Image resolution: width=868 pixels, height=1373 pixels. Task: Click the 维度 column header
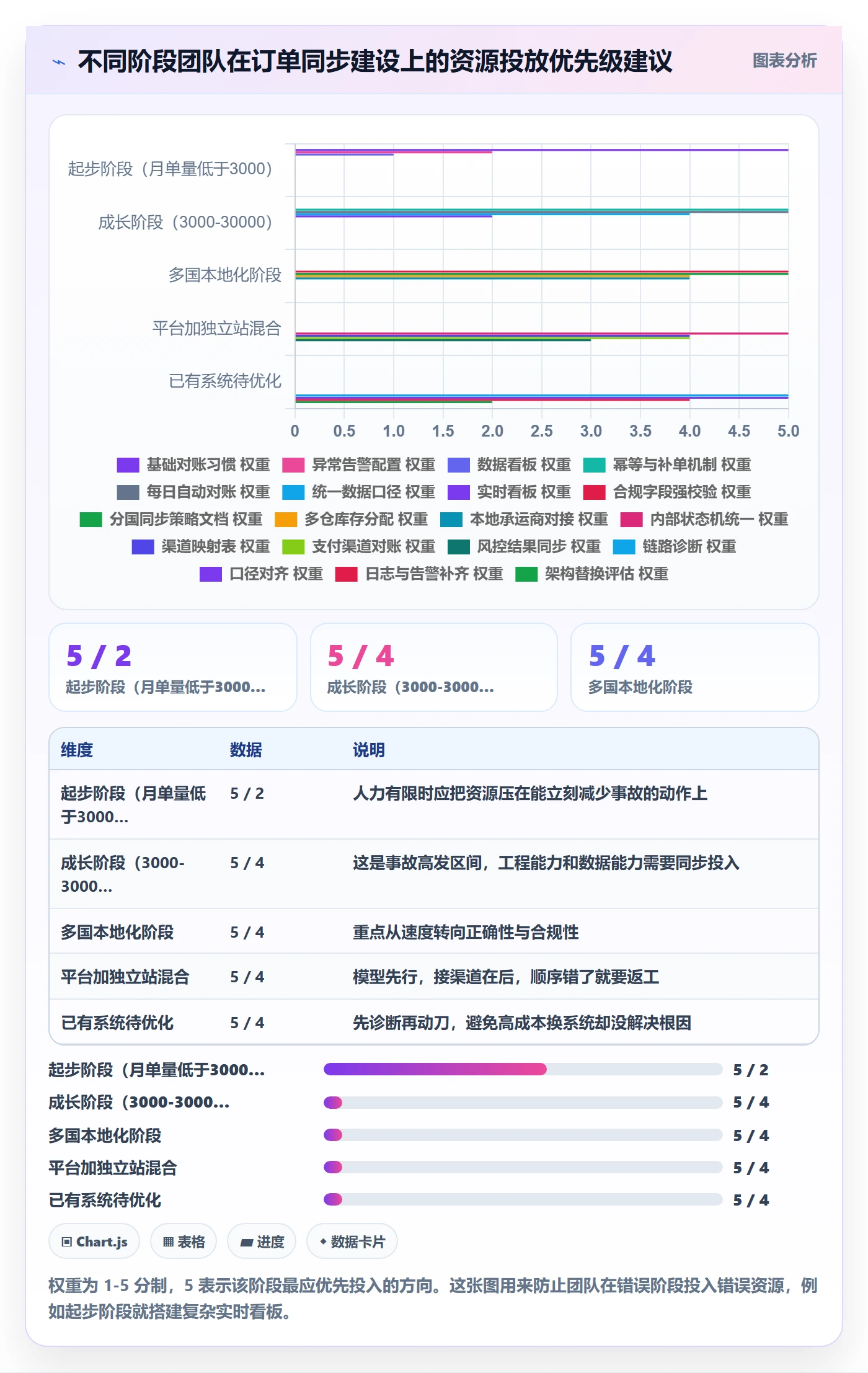[77, 750]
